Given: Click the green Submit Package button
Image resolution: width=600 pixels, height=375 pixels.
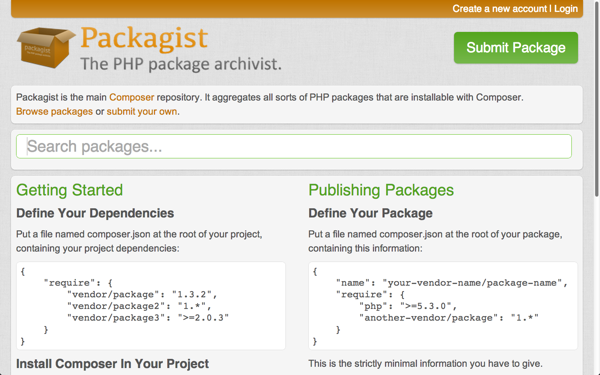Looking at the screenshot, I should pyautogui.click(x=516, y=48).
